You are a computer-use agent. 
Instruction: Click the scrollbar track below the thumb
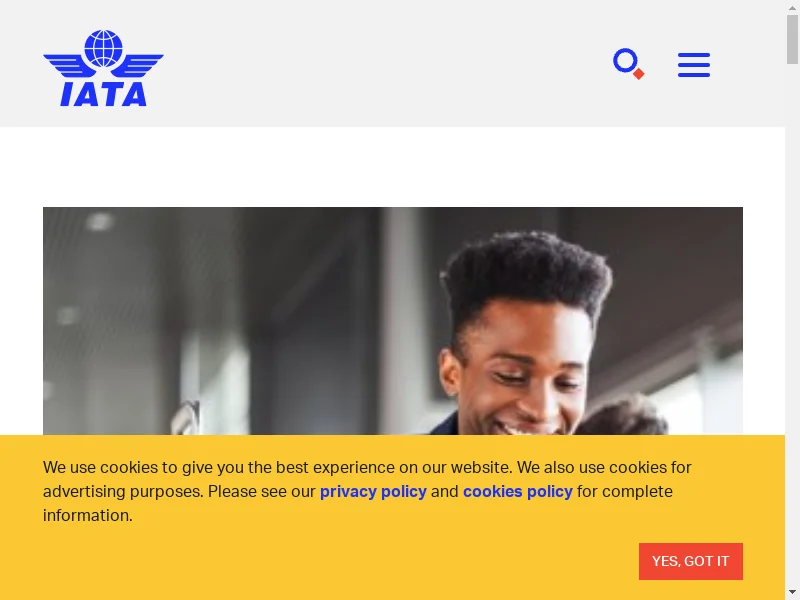(x=792, y=327)
